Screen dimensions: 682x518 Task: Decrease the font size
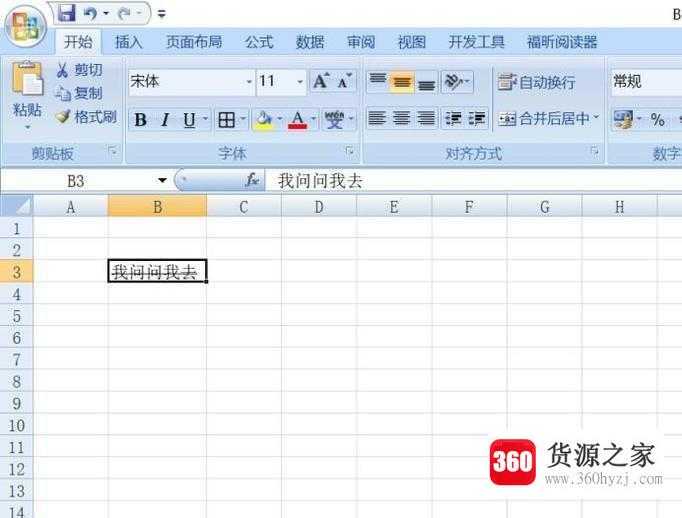coord(345,81)
